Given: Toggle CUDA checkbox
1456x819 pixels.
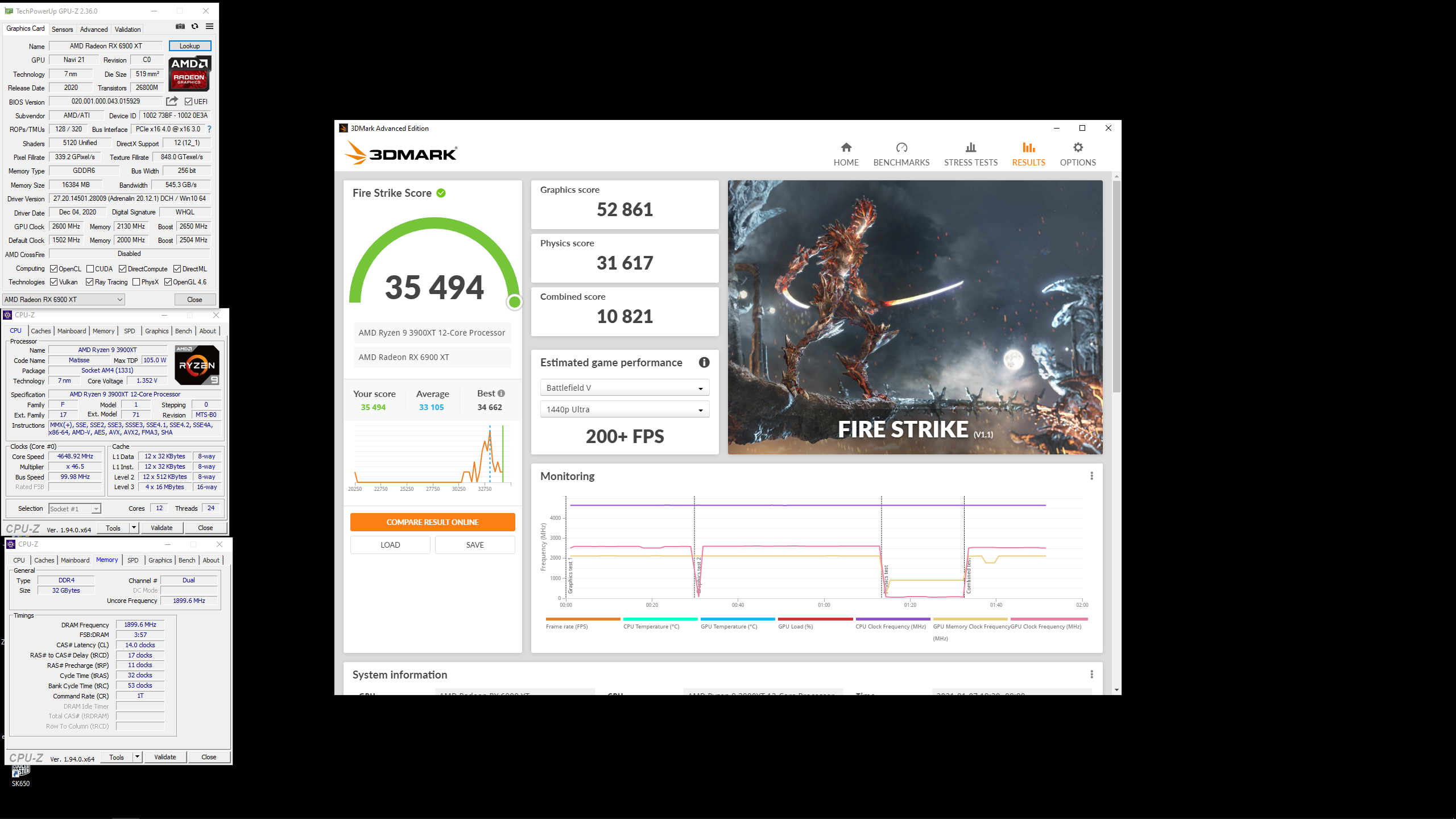Looking at the screenshot, I should click(x=90, y=269).
